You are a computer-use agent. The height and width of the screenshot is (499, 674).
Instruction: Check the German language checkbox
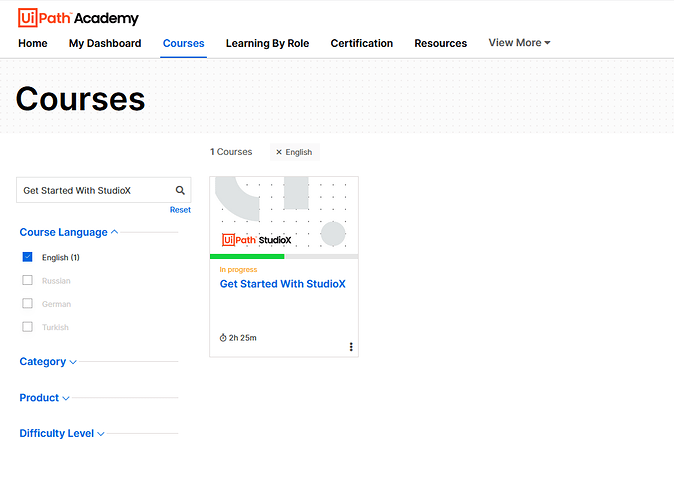point(28,303)
